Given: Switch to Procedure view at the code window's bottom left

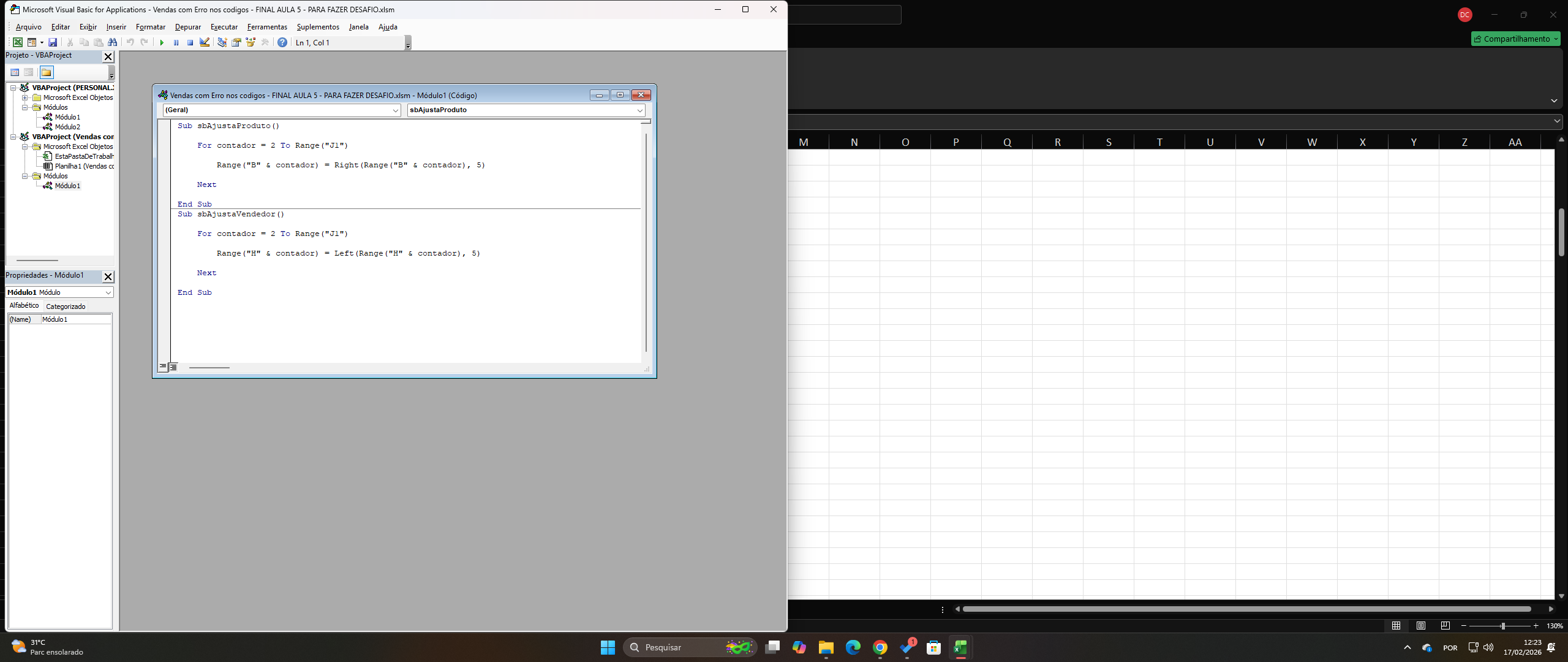Looking at the screenshot, I should tap(163, 367).
